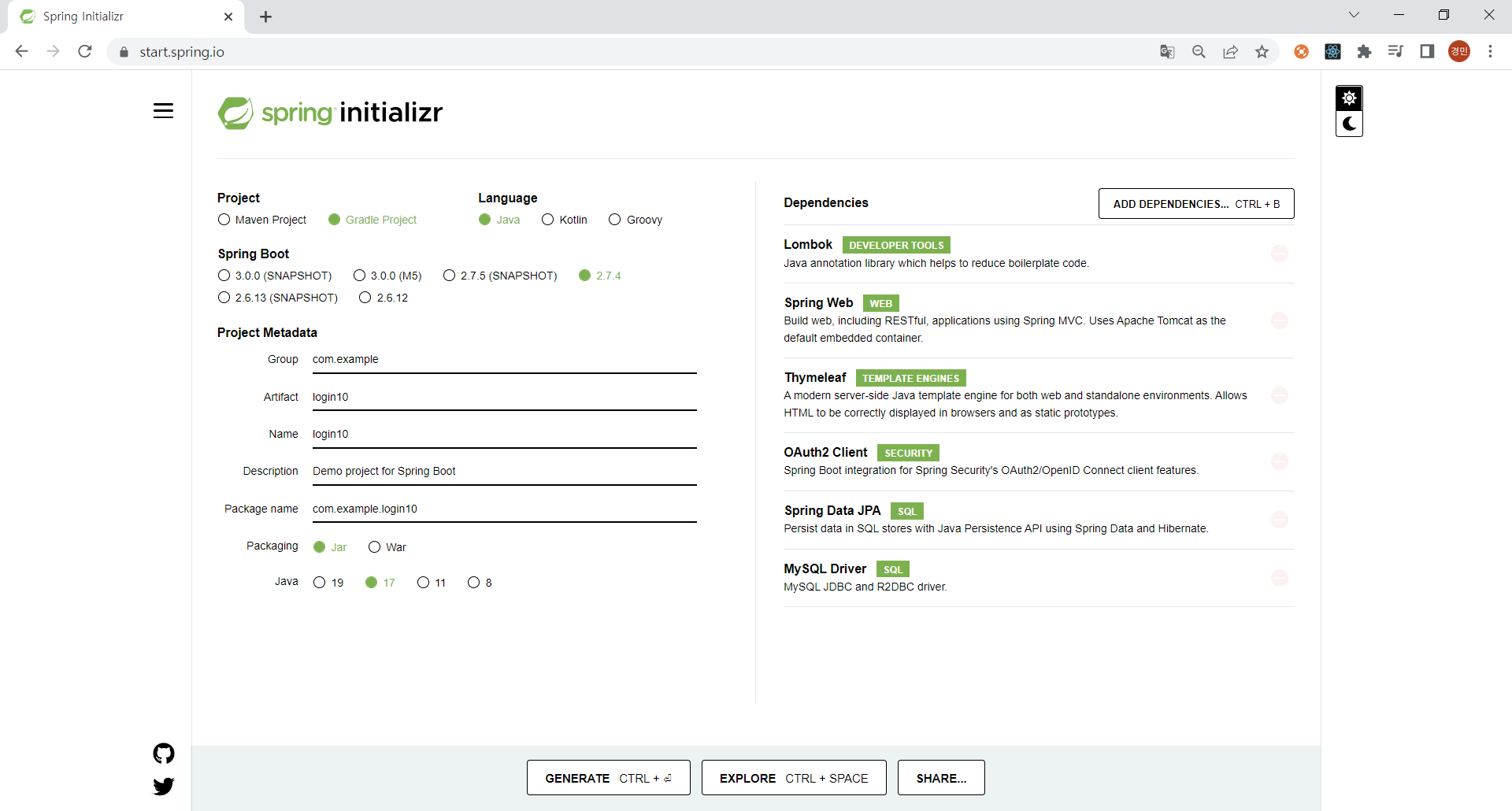This screenshot has width=1512, height=811.
Task: Open Twitter via footer icon
Action: pyautogui.click(x=163, y=787)
